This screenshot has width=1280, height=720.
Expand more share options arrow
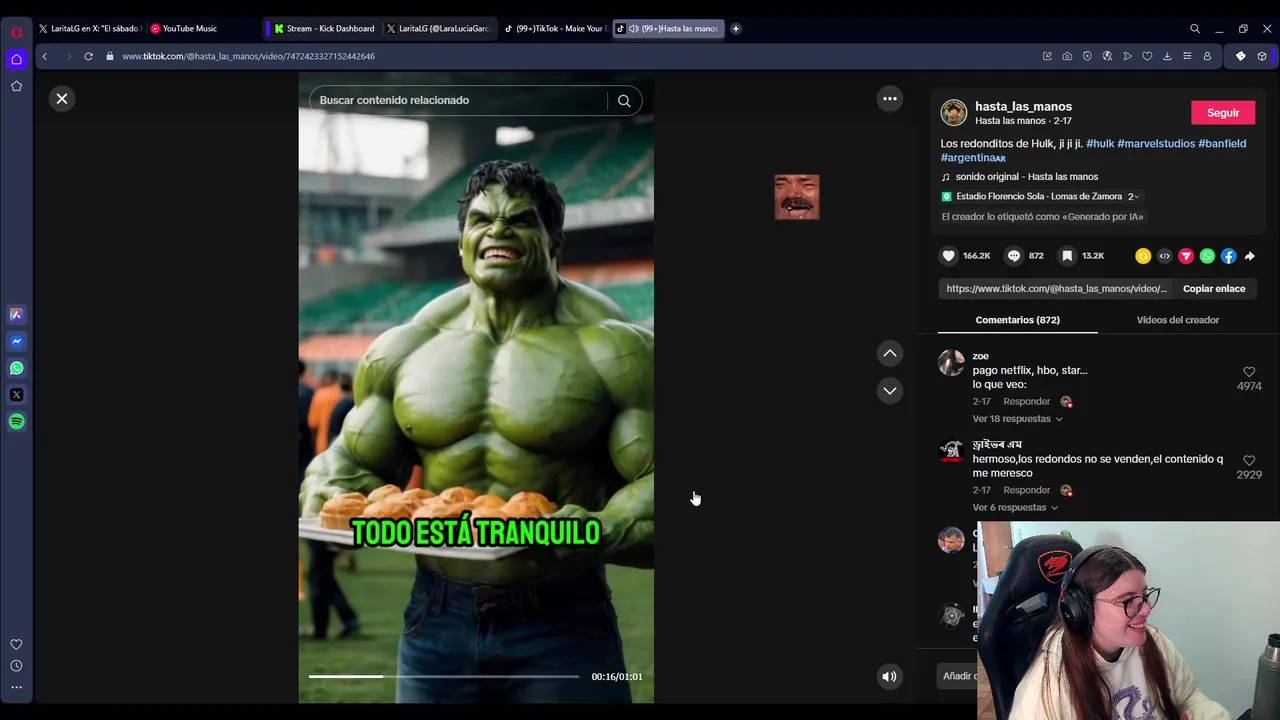coord(1250,256)
